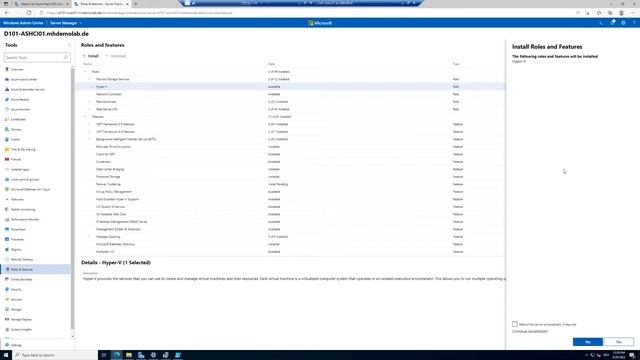Image resolution: width=640 pixels, height=360 pixels.
Task: Click the Uninstall button
Action: click(116, 56)
